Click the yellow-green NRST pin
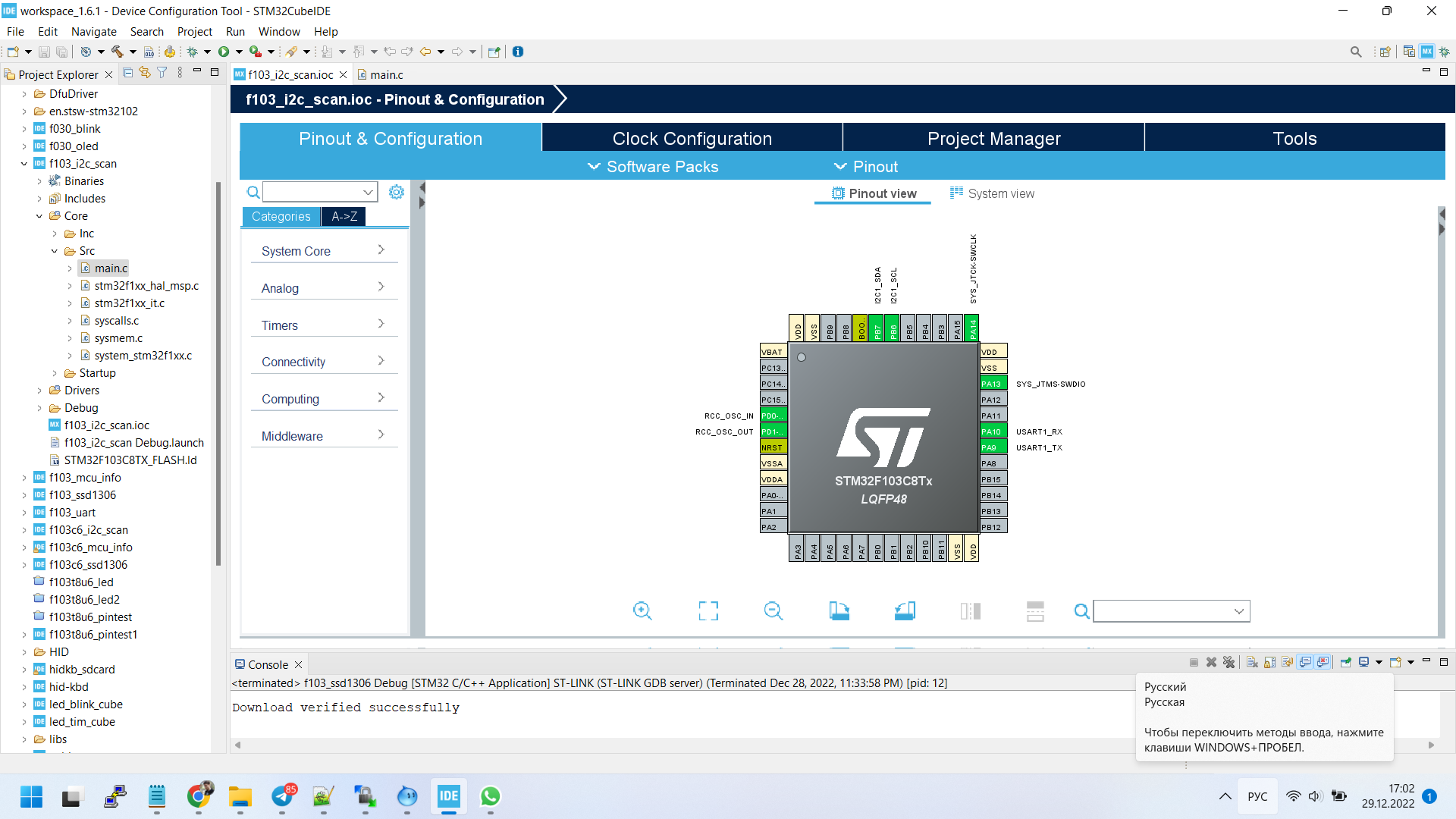The width and height of the screenshot is (1456, 819). (x=773, y=447)
